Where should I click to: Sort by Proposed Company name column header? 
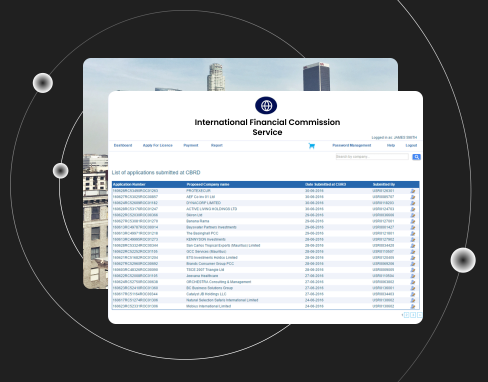tap(208, 184)
